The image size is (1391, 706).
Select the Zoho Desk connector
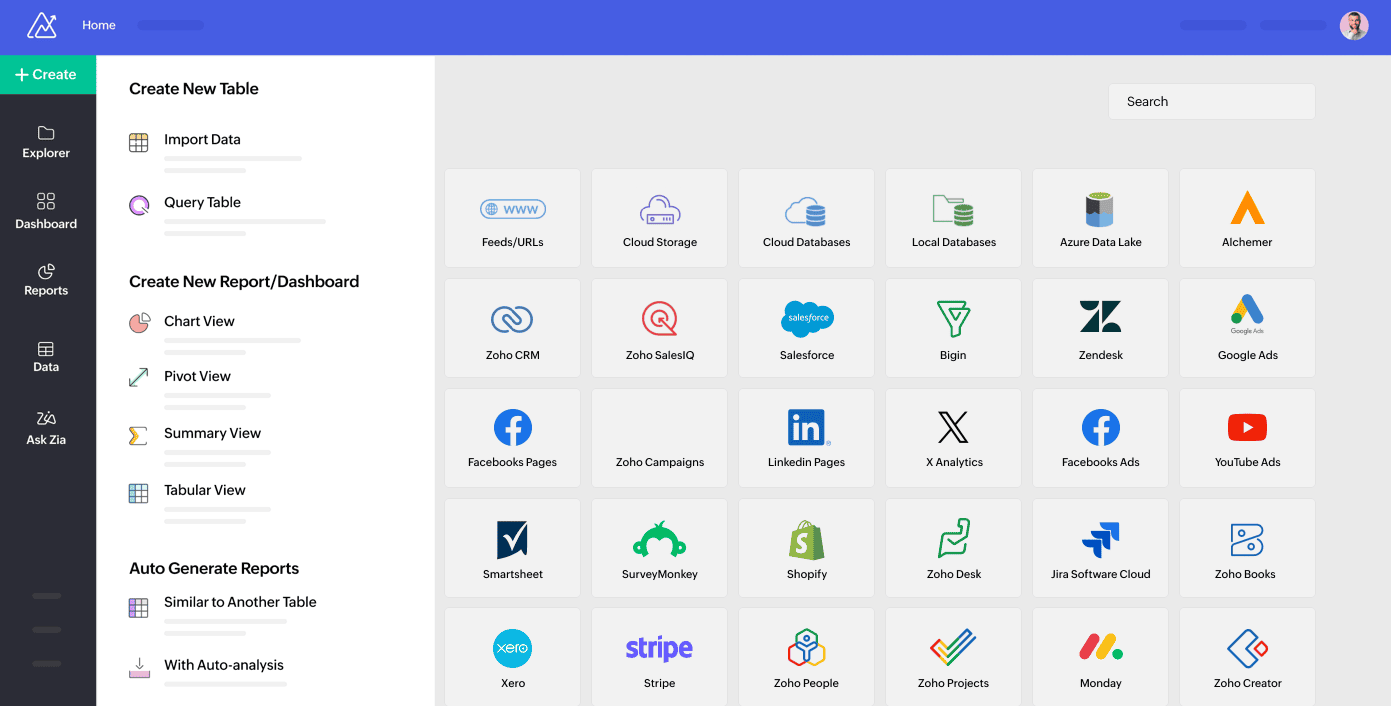click(x=953, y=548)
